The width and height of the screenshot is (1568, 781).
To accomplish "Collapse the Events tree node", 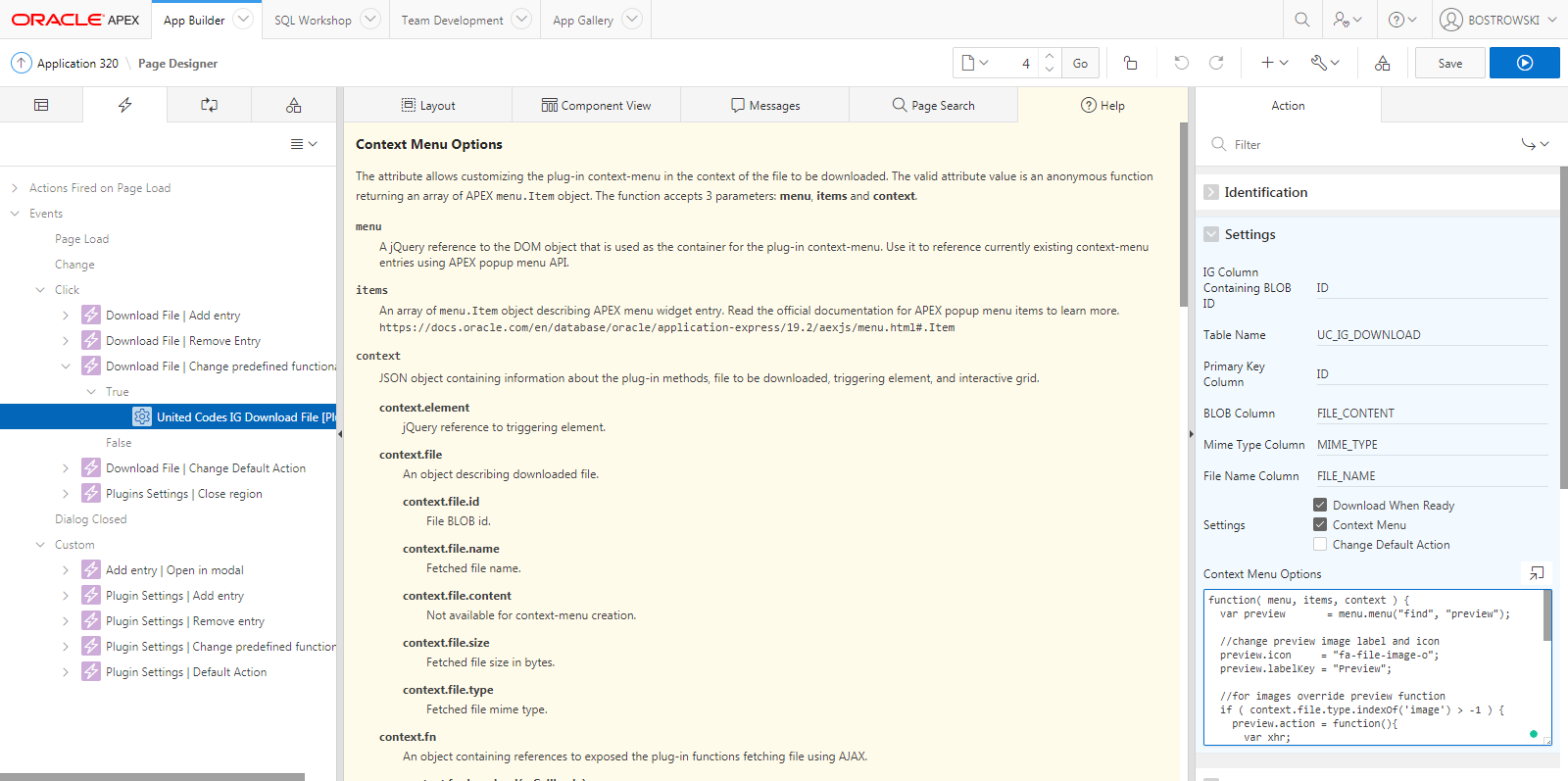I will tap(15, 213).
